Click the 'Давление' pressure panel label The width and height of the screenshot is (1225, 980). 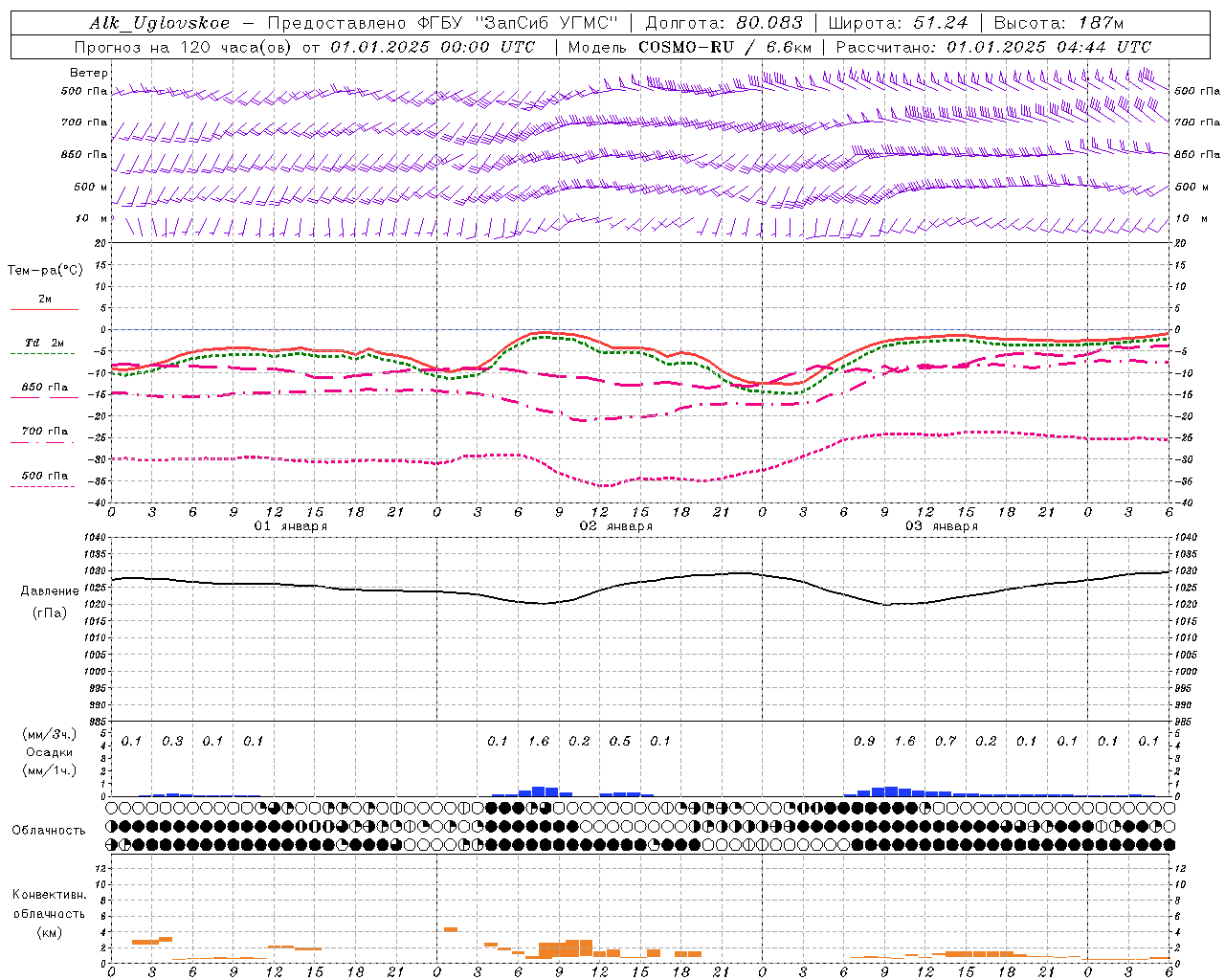[50, 591]
